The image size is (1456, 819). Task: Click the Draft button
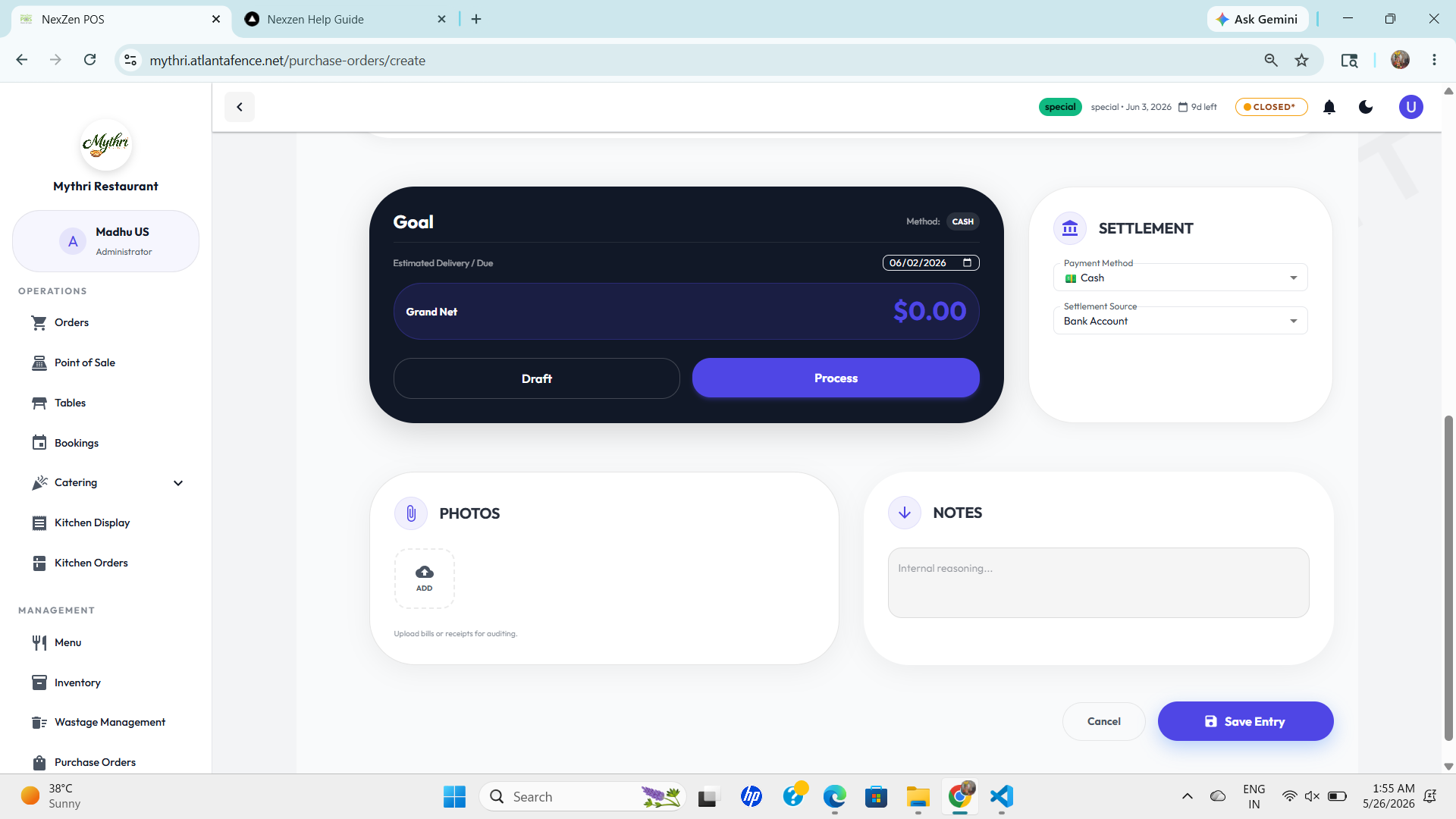pyautogui.click(x=536, y=378)
